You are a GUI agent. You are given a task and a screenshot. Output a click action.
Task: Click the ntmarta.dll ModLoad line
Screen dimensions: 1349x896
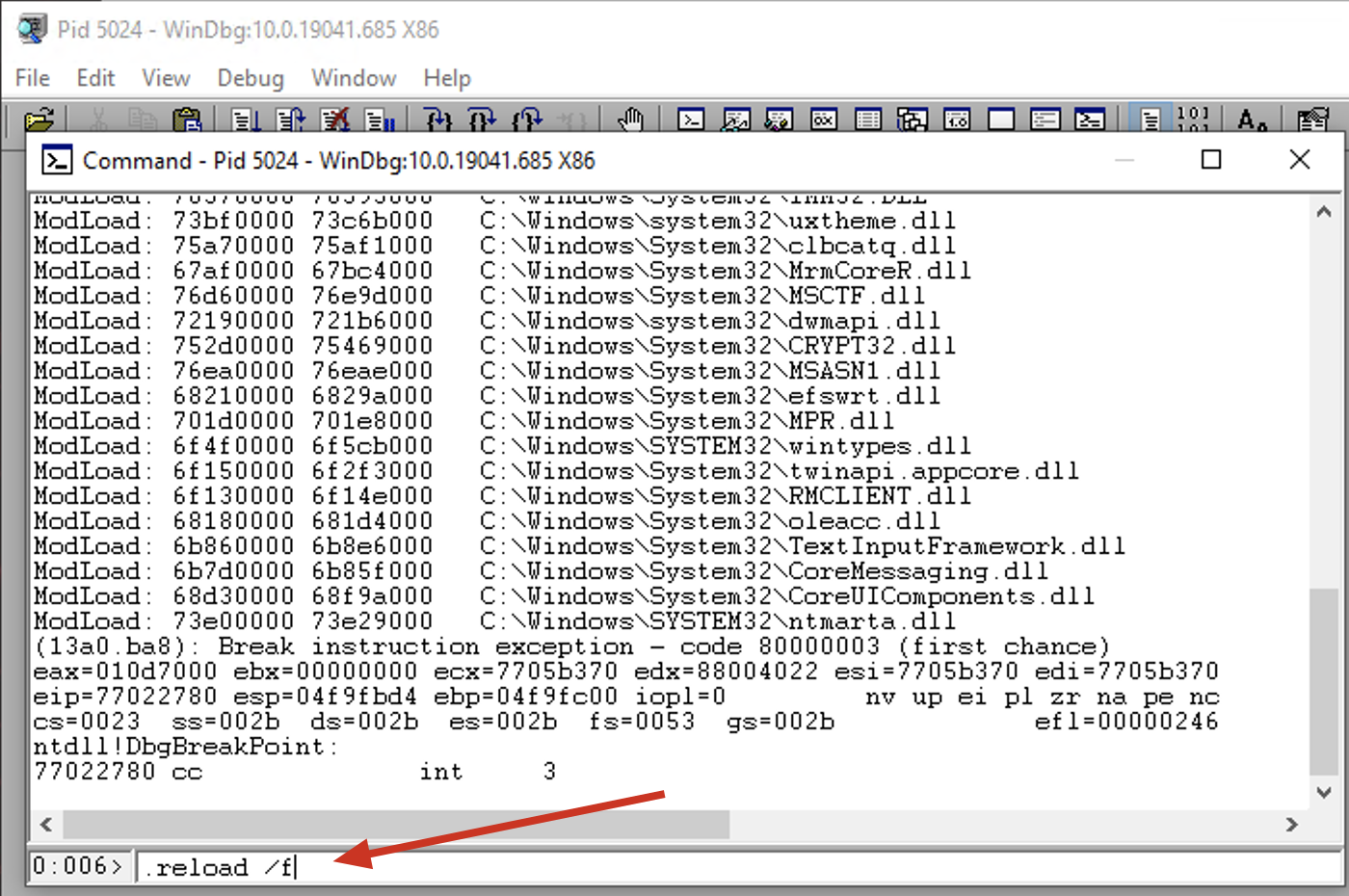(x=494, y=621)
